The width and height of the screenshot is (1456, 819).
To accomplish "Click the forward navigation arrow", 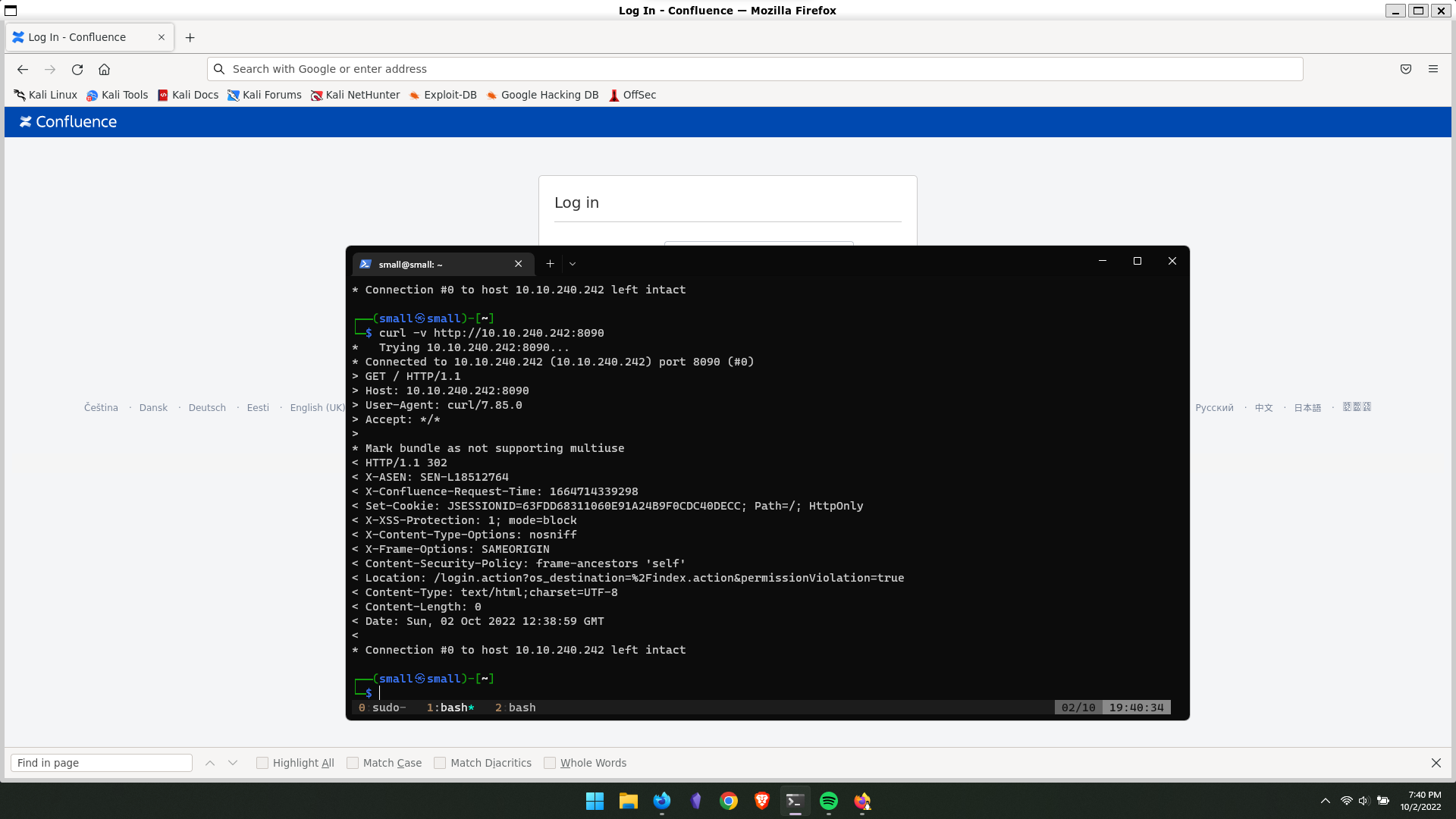I will (x=50, y=69).
